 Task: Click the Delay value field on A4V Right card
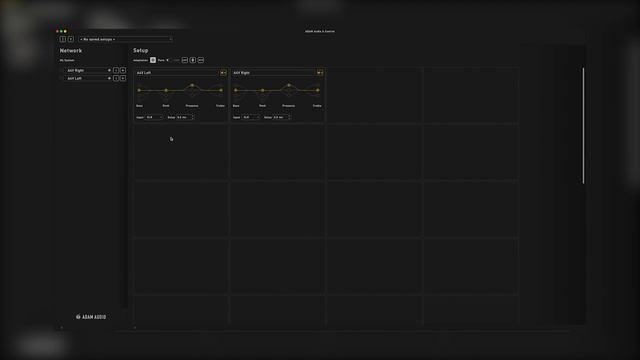pos(282,117)
